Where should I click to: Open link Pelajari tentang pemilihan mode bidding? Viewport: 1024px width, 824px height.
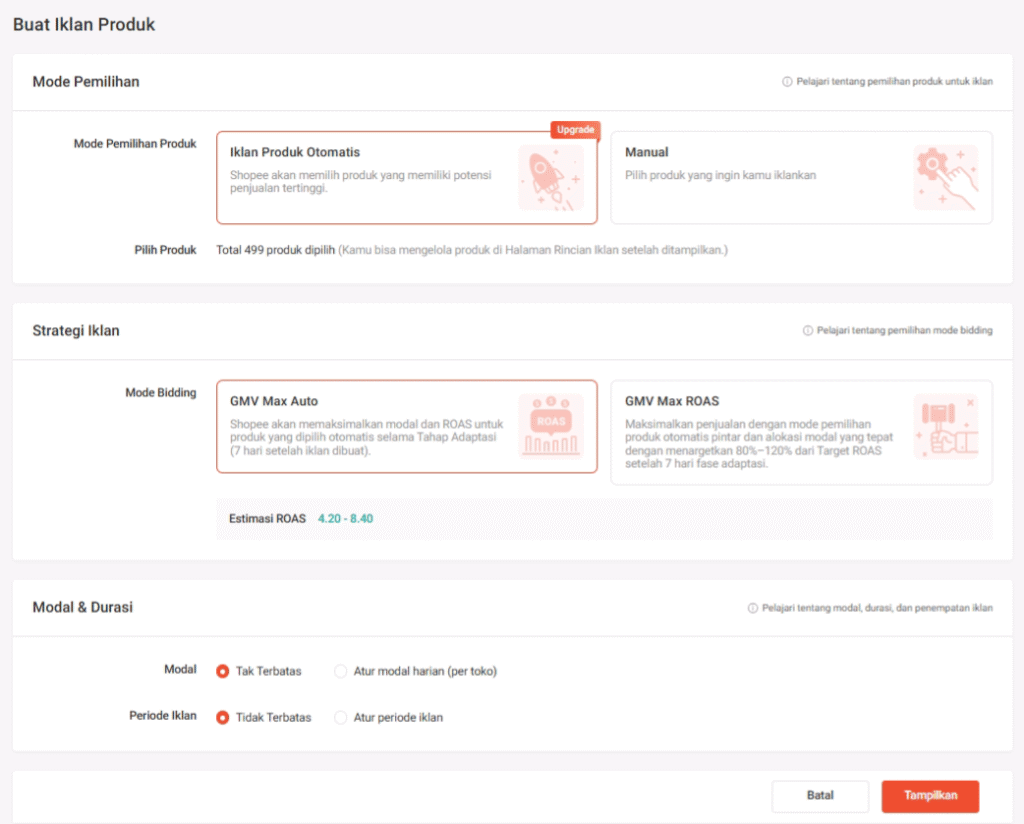904,330
